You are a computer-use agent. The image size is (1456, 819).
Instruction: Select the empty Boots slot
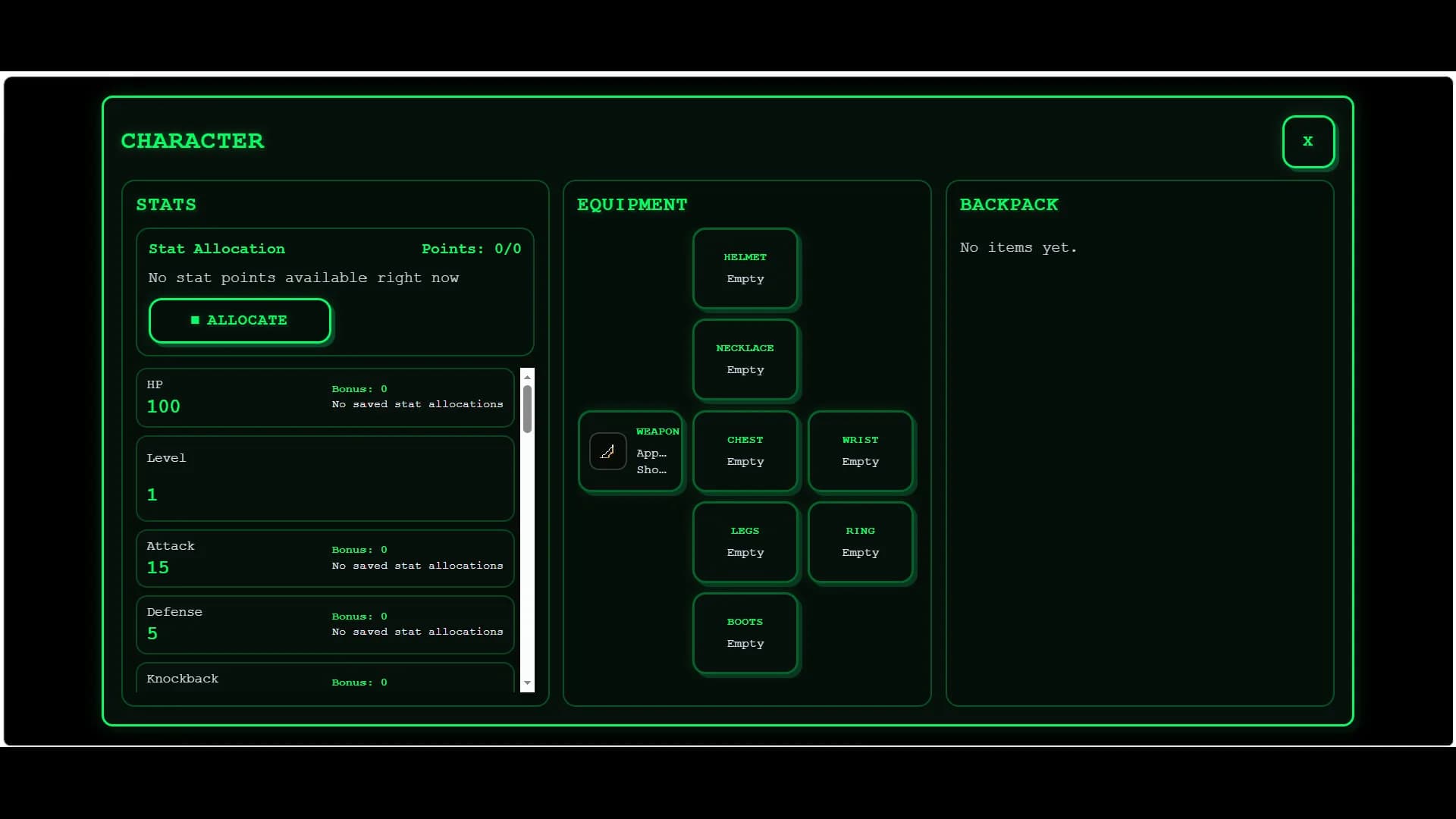pyautogui.click(x=745, y=633)
